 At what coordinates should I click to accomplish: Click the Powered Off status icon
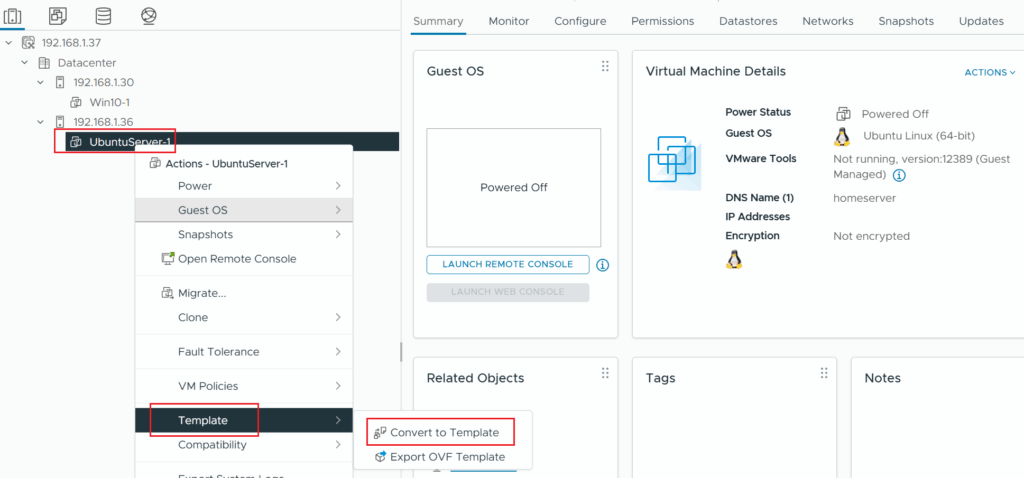[x=843, y=114]
